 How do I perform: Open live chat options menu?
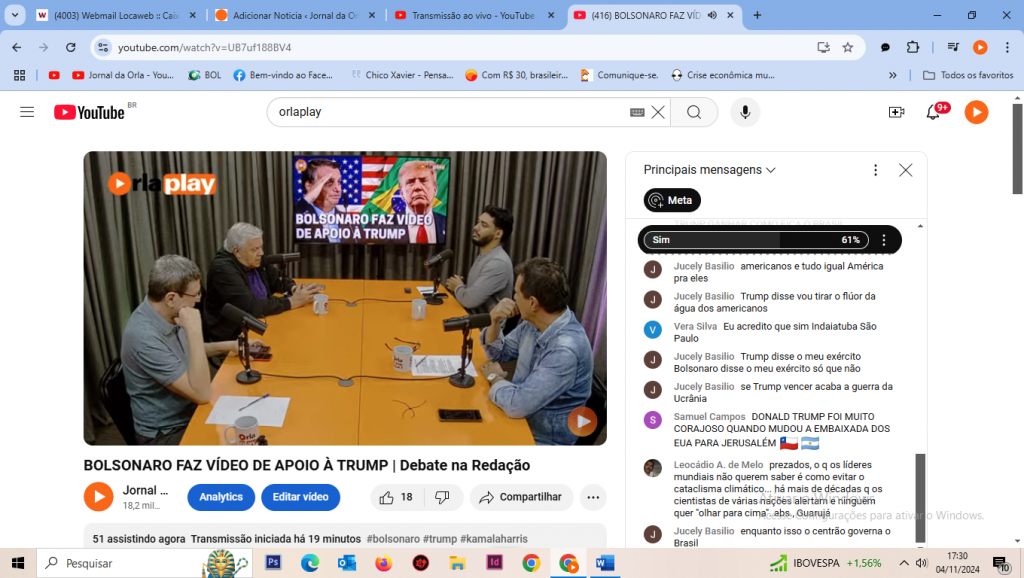pyautogui.click(x=875, y=170)
